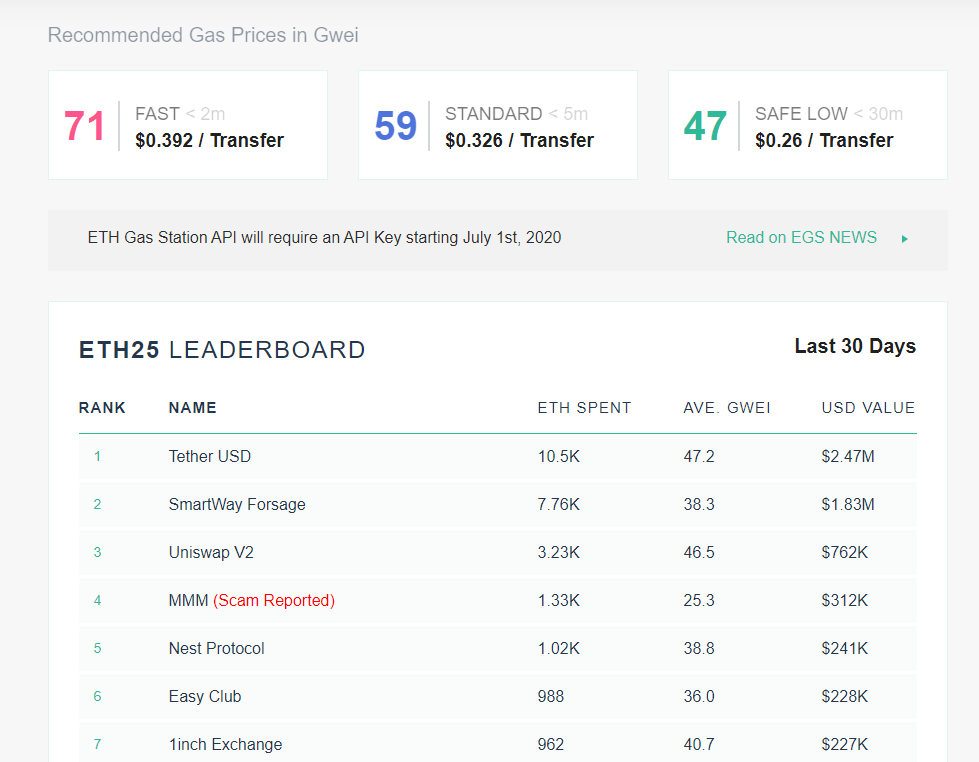Screen dimensions: 979x762
Task: Click Tether USD's $2.47M USD value
Action: pos(848,457)
